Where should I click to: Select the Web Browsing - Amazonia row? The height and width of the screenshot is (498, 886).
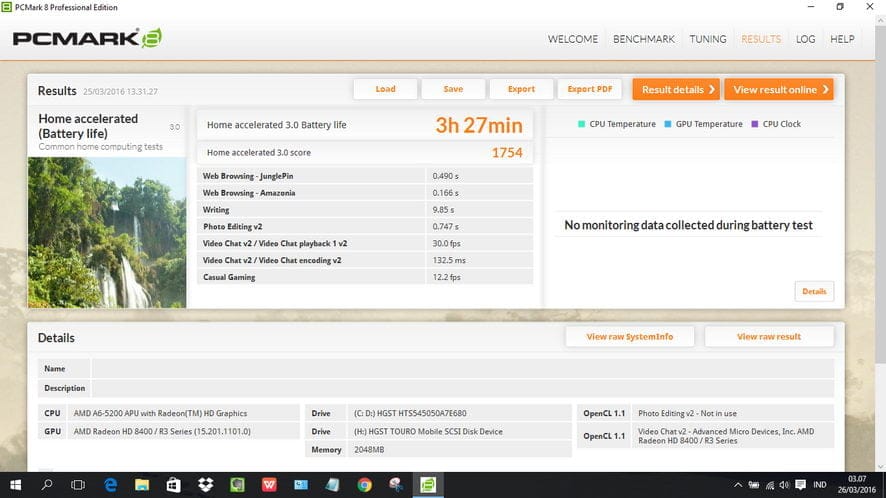coord(364,193)
